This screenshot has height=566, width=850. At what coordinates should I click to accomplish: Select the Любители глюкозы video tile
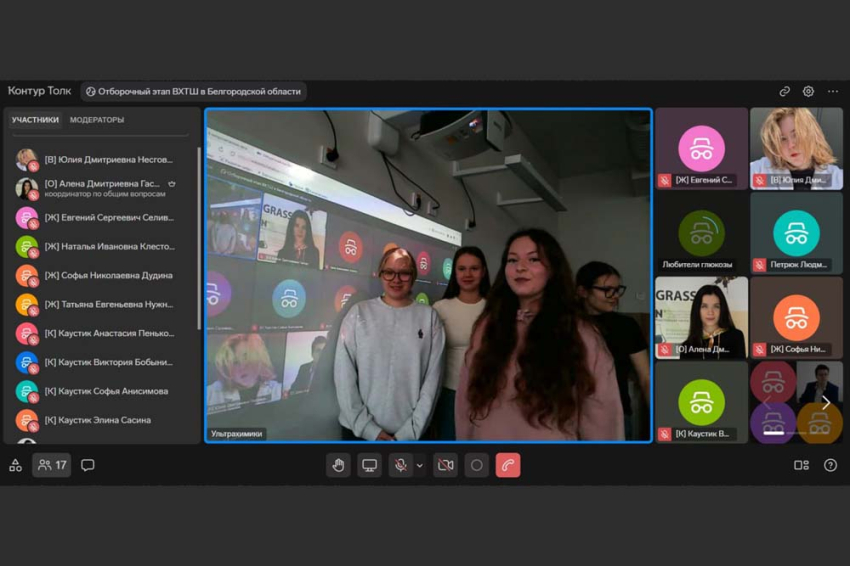[701, 235]
